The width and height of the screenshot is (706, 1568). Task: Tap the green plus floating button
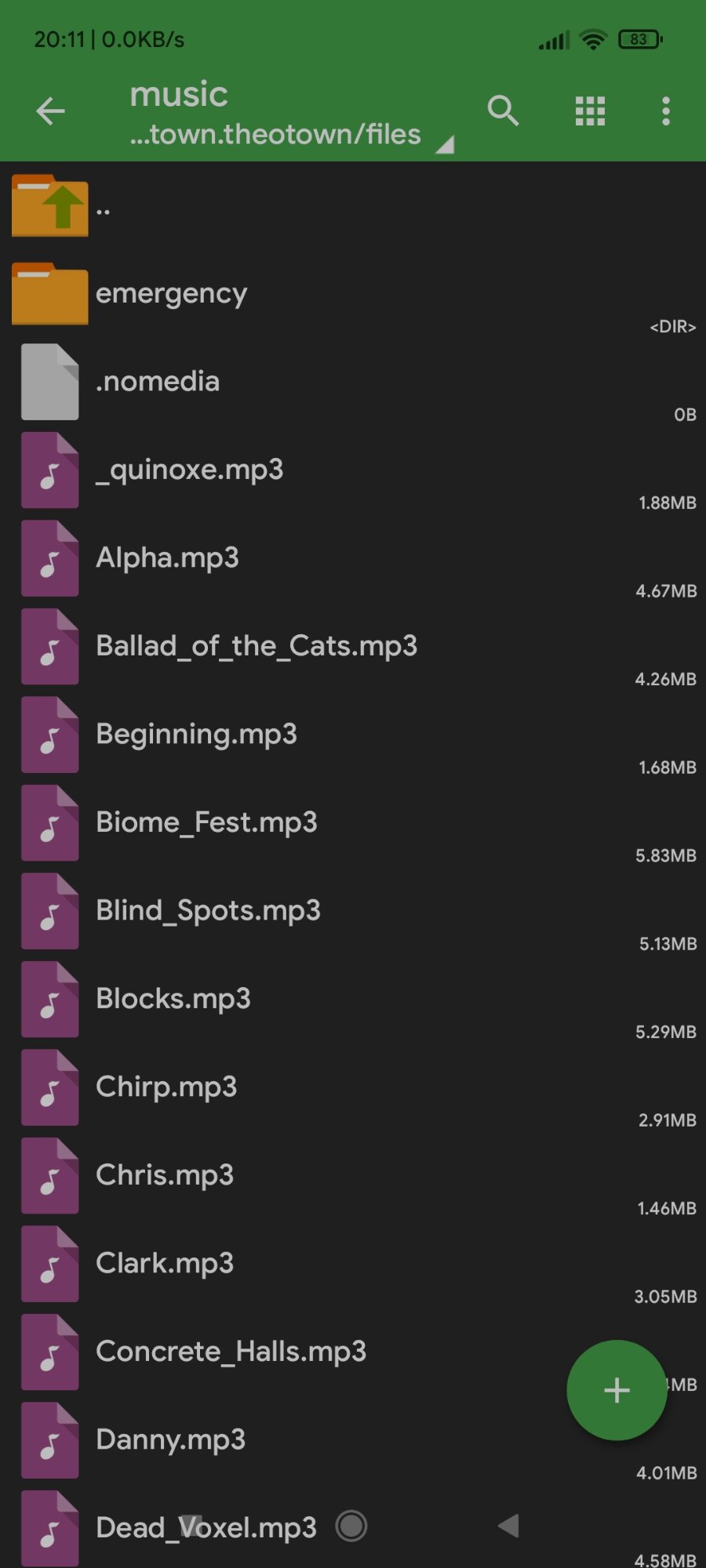coord(617,1390)
